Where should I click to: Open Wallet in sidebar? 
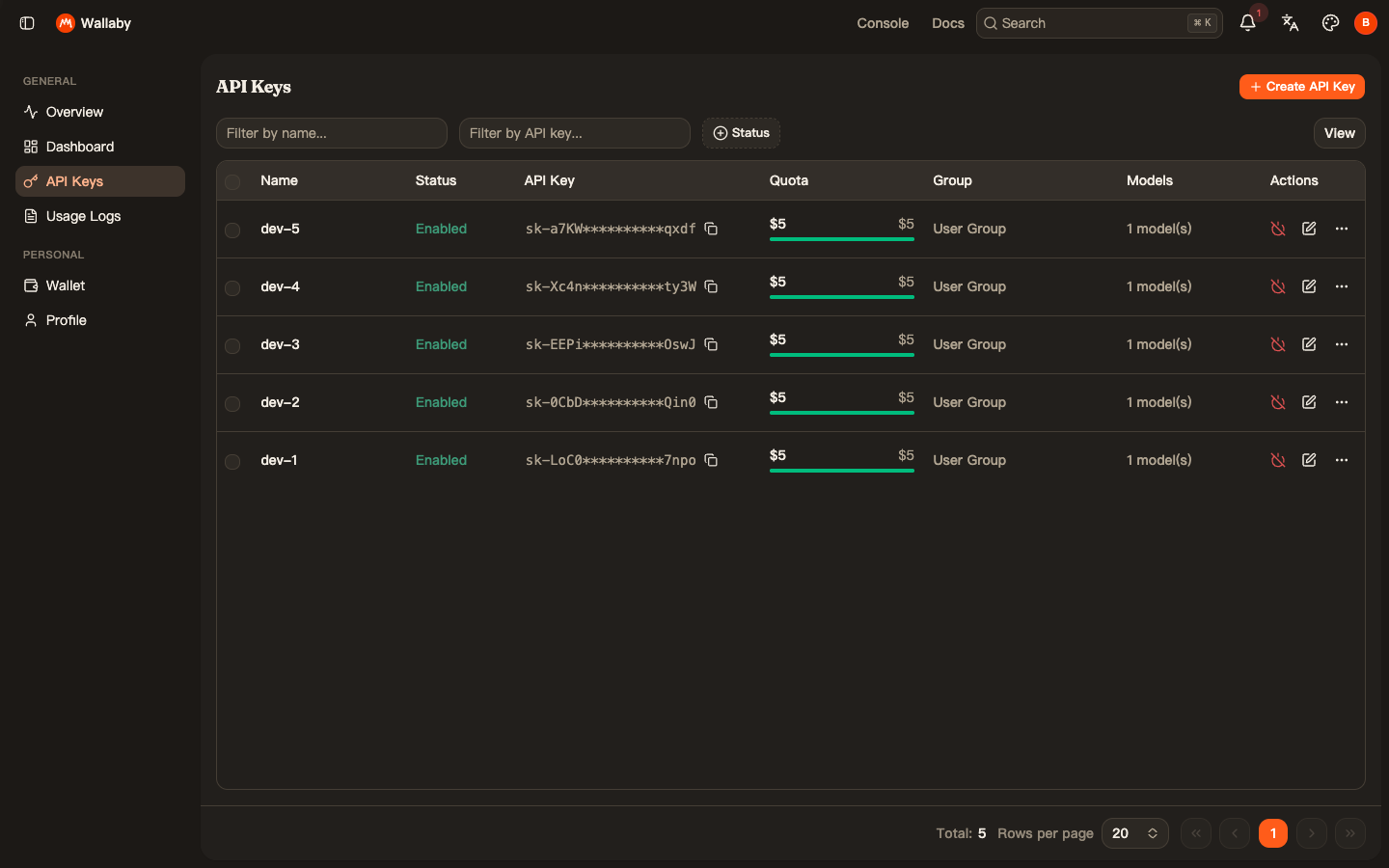[x=100, y=285]
